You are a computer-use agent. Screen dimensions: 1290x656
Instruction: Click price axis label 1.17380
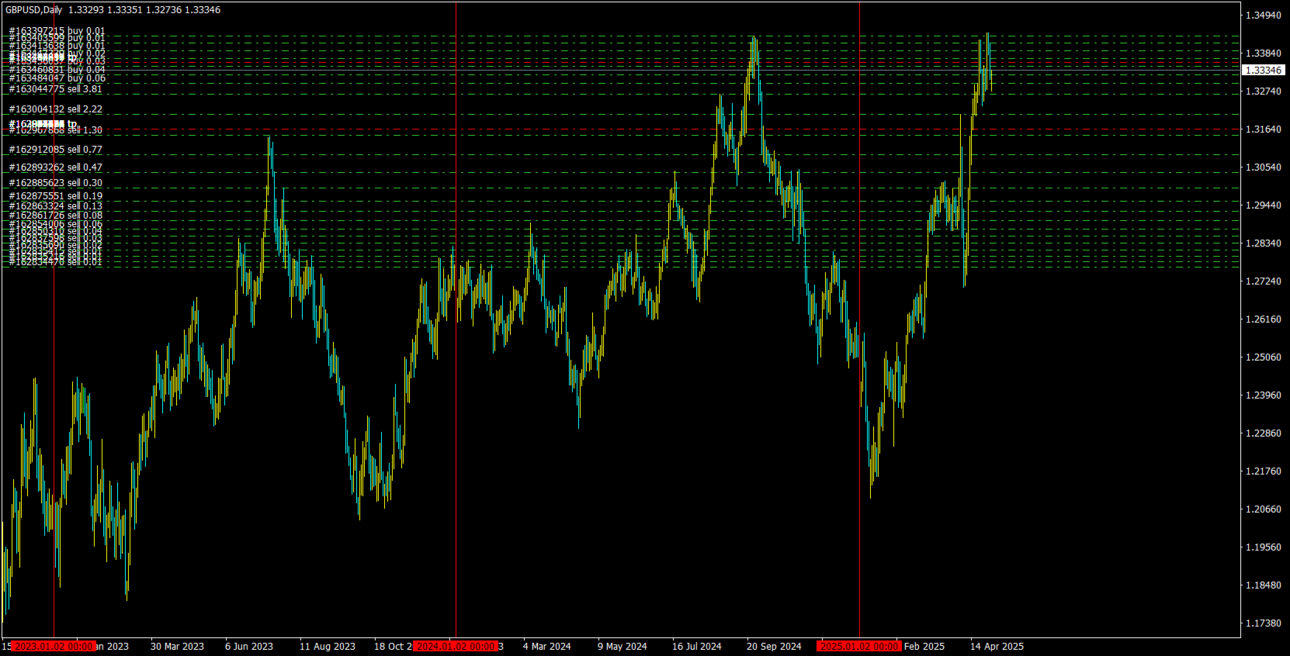[x=1265, y=623]
